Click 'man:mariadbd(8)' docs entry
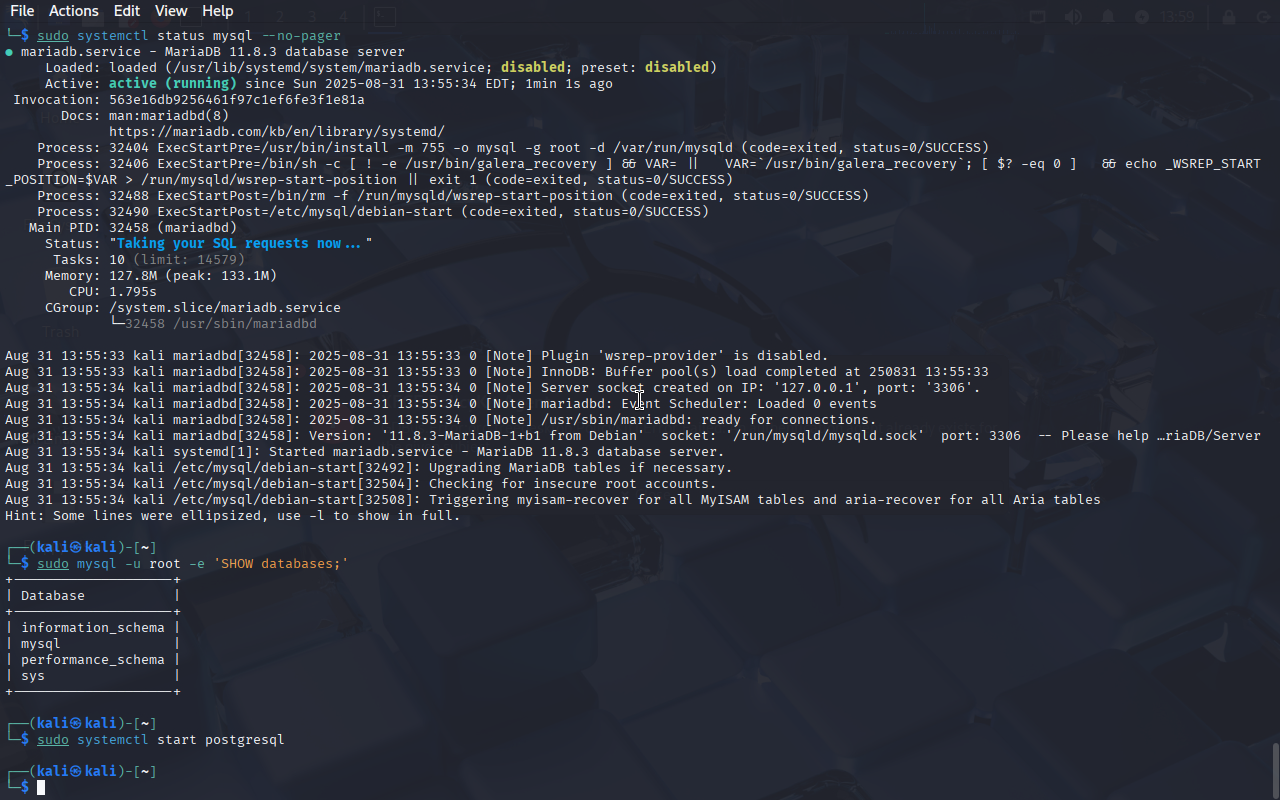 pos(169,116)
